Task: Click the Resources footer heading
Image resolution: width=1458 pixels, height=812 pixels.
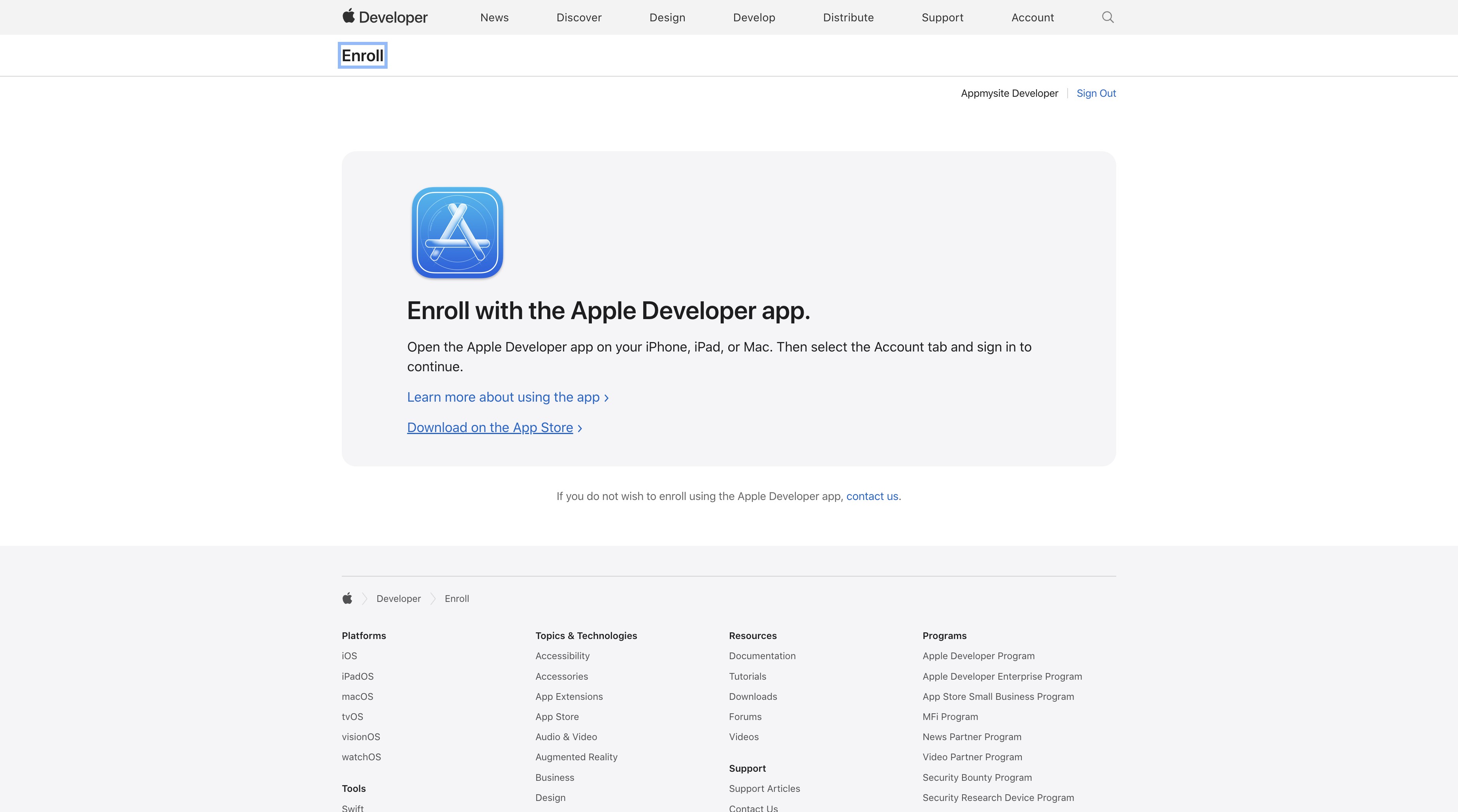Action: (753, 635)
